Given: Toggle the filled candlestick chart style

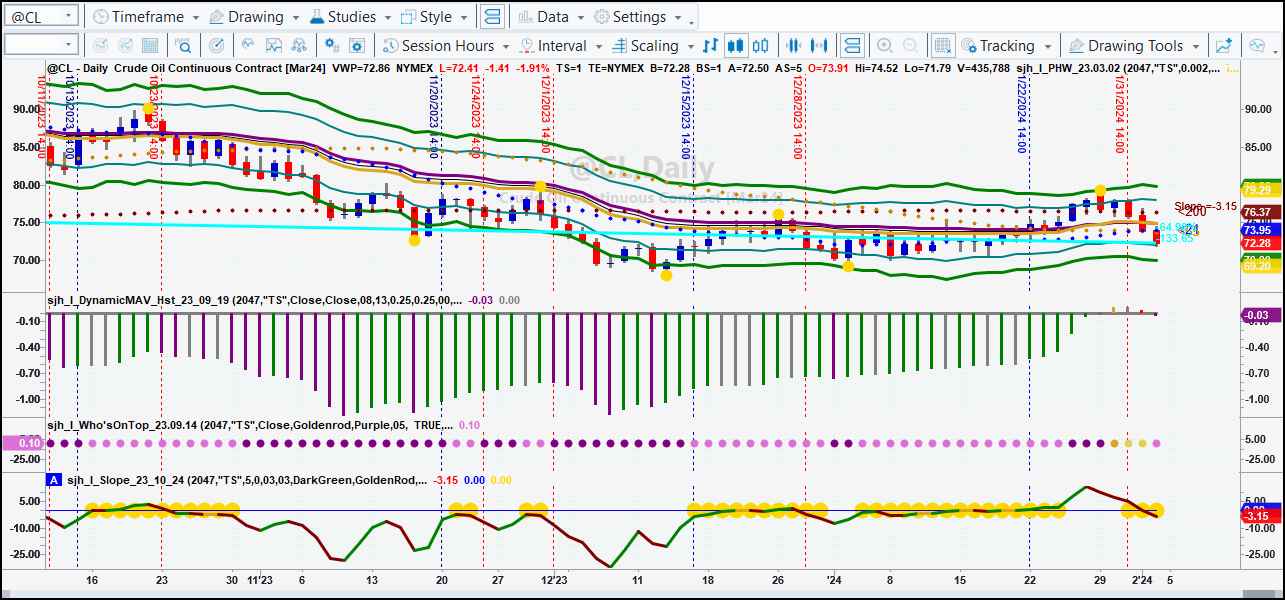Looking at the screenshot, I should click(x=736, y=45).
